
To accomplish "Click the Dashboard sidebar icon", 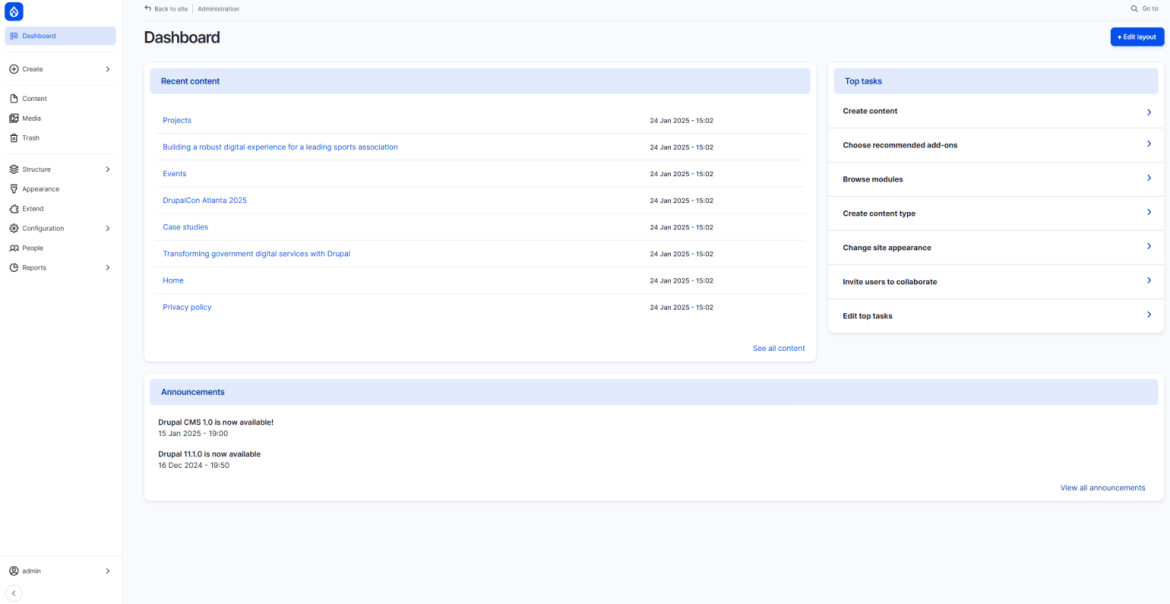I will [14, 36].
